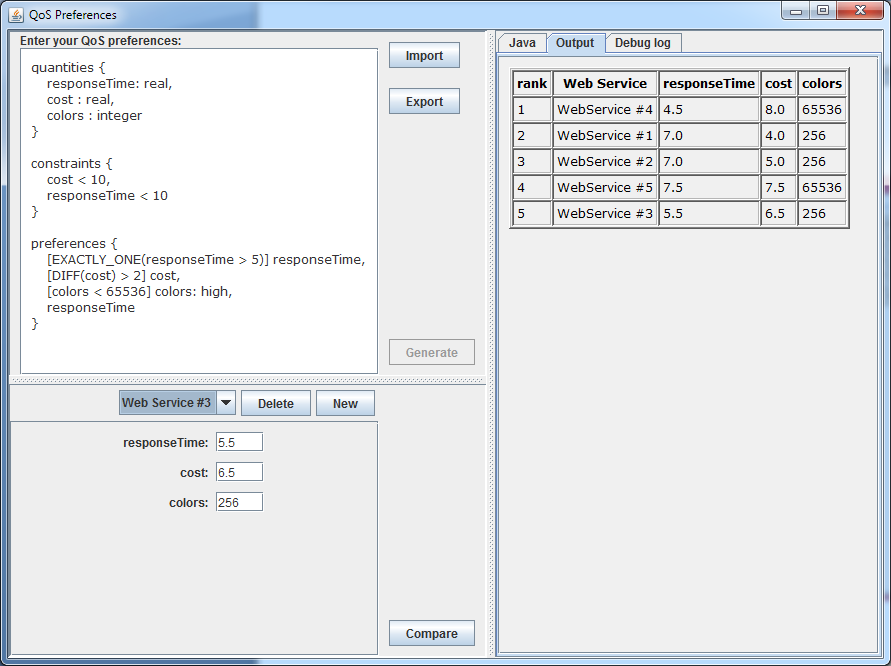Viewport: 891px width, 666px height.
Task: Click the cost input showing 6.5
Action: coord(239,471)
